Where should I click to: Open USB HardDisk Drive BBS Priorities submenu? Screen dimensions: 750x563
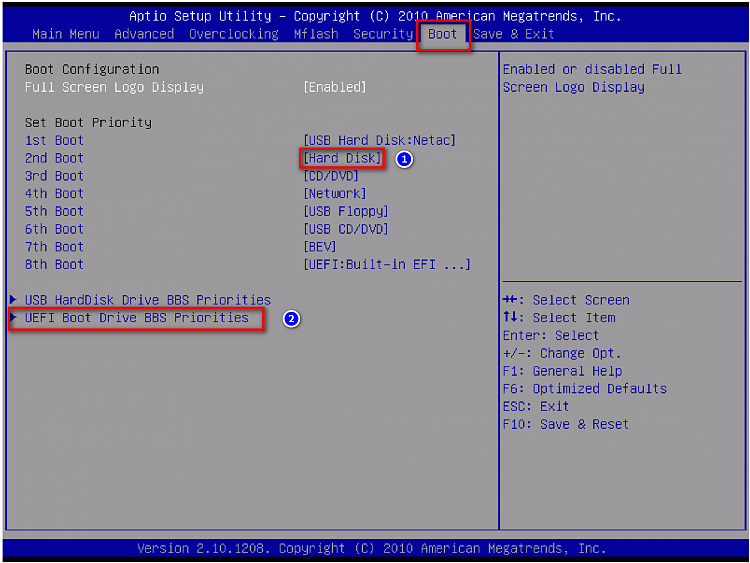pyautogui.click(x=148, y=300)
